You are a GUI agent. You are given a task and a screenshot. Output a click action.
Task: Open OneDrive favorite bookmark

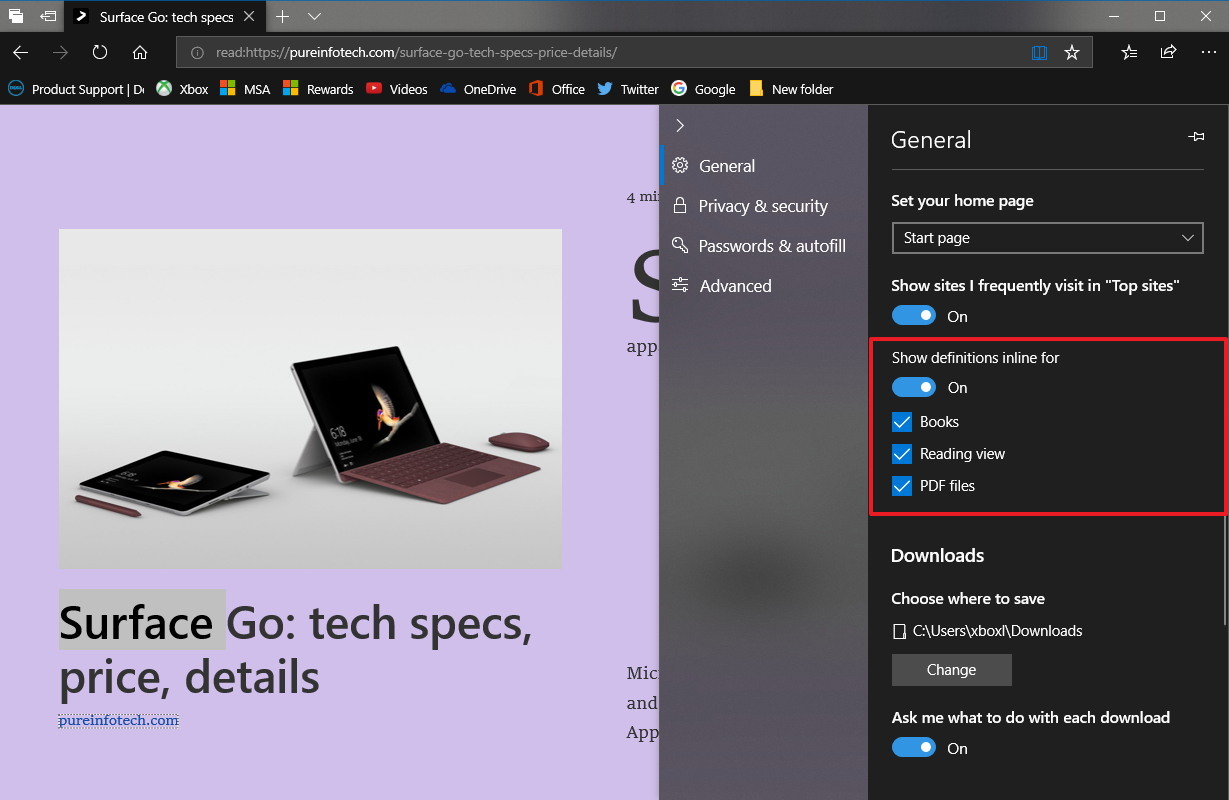477,89
